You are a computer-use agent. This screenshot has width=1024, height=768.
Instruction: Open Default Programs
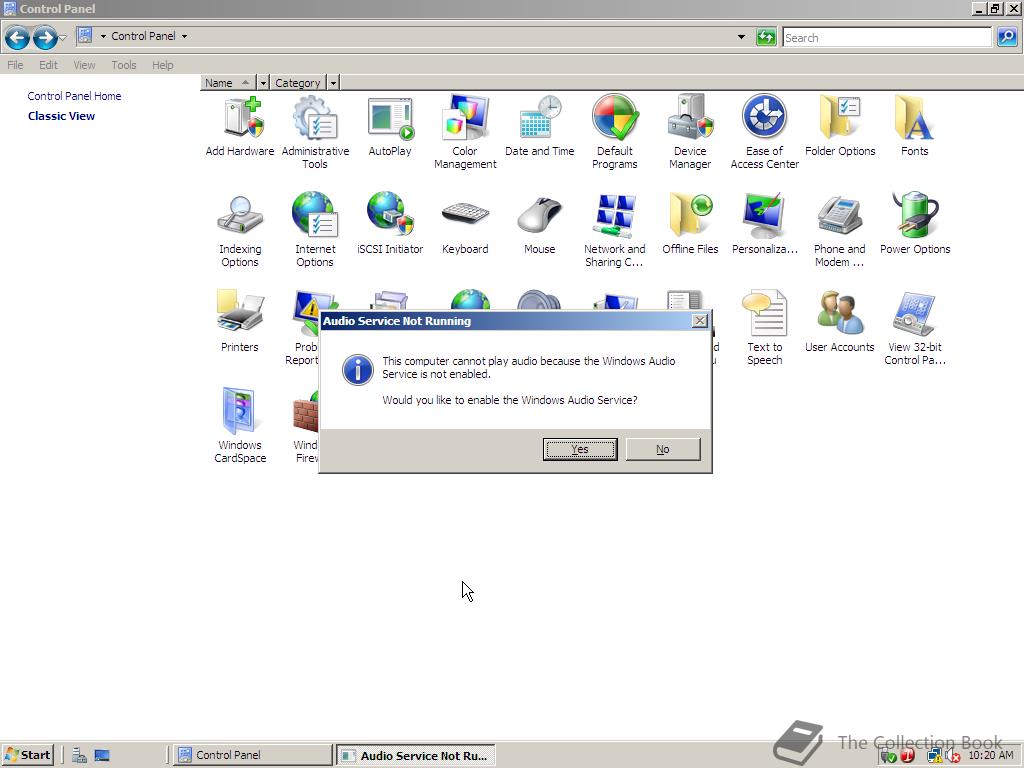click(615, 133)
